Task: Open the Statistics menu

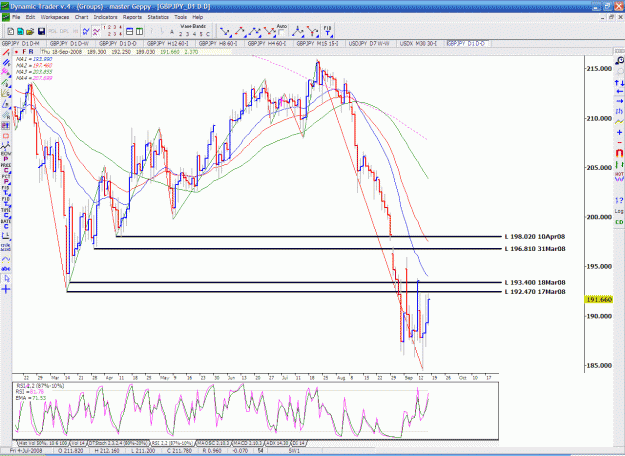Action: tap(158, 17)
